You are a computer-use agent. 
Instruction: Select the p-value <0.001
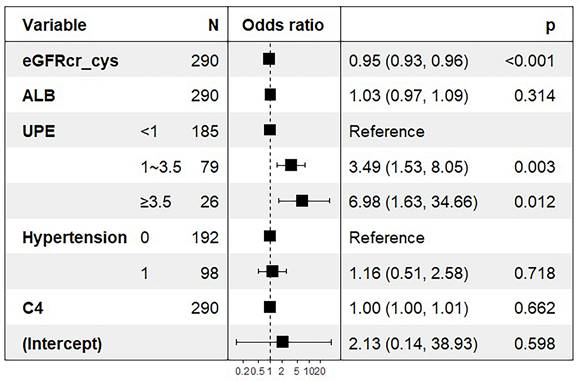coord(530,61)
